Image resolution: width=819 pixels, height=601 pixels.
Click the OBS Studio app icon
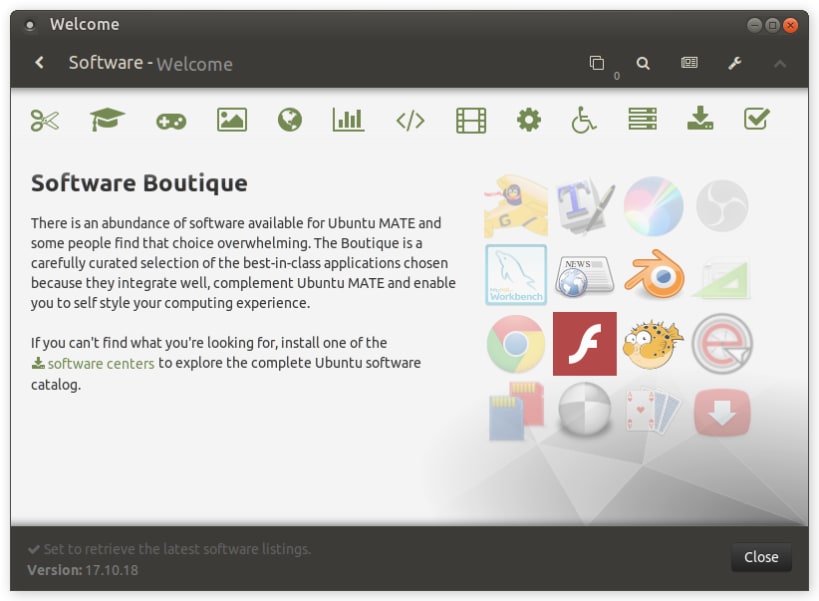(722, 206)
